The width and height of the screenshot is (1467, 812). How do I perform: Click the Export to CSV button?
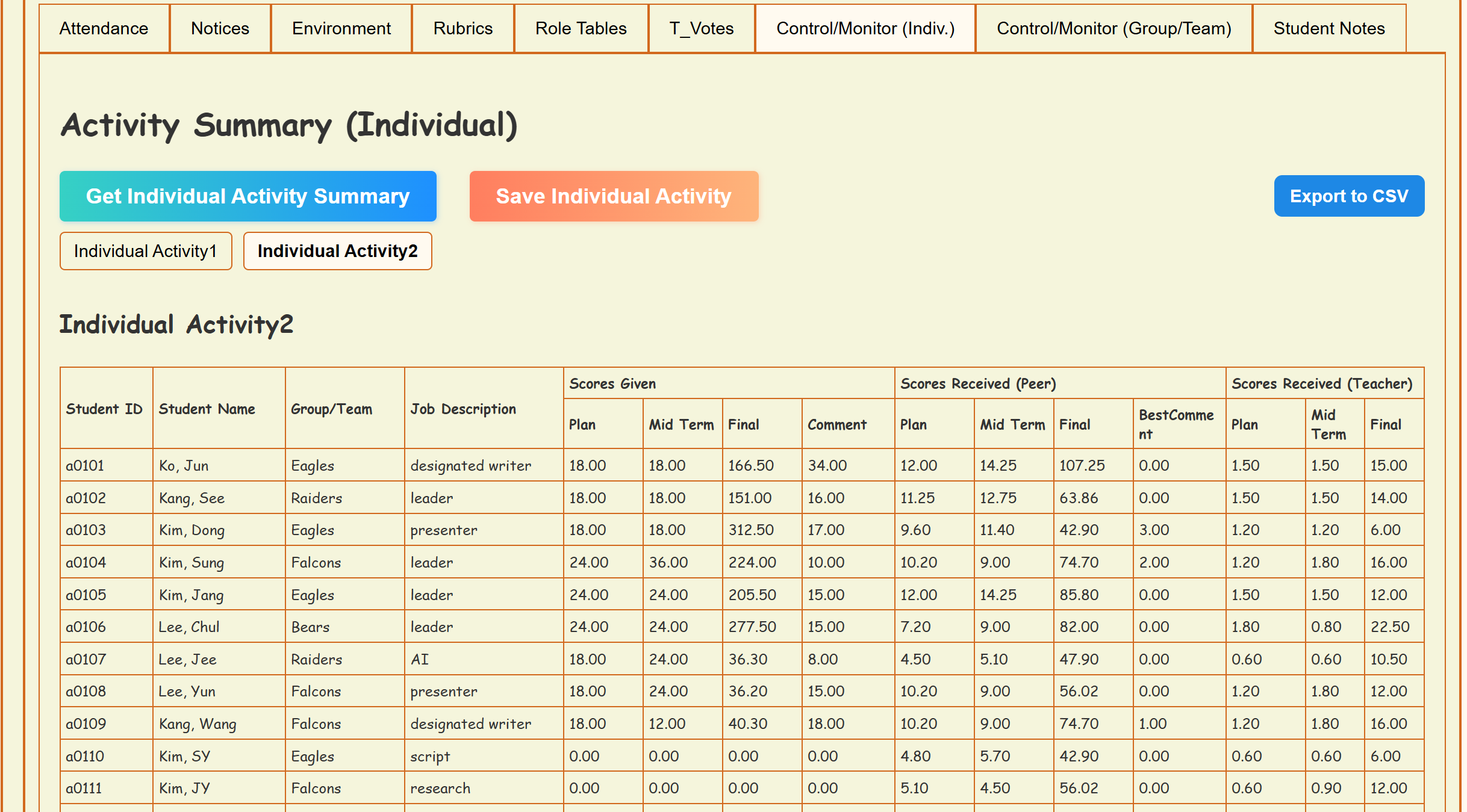click(1349, 196)
